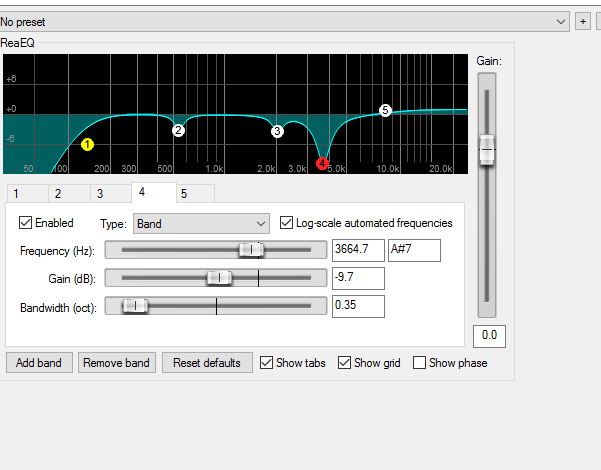Toggle Log-scale automated frequencies checkbox
This screenshot has width=601, height=470.
[x=286, y=223]
